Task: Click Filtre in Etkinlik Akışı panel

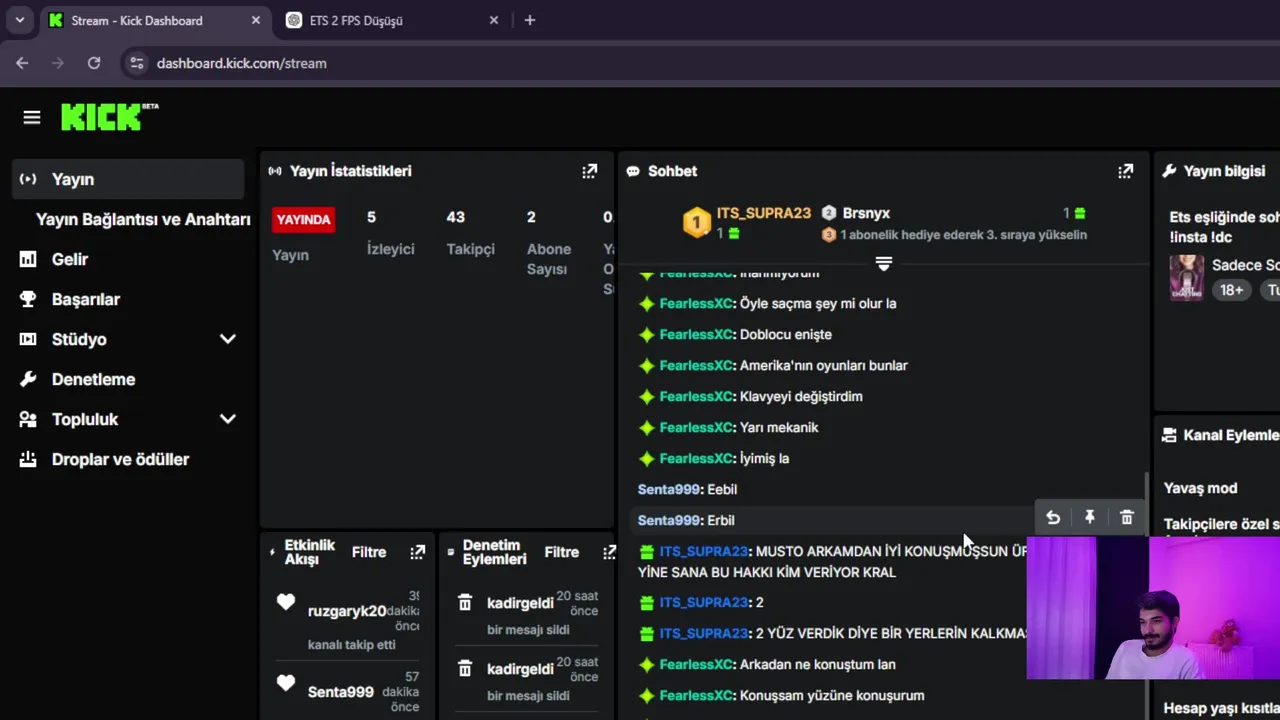Action: click(369, 552)
